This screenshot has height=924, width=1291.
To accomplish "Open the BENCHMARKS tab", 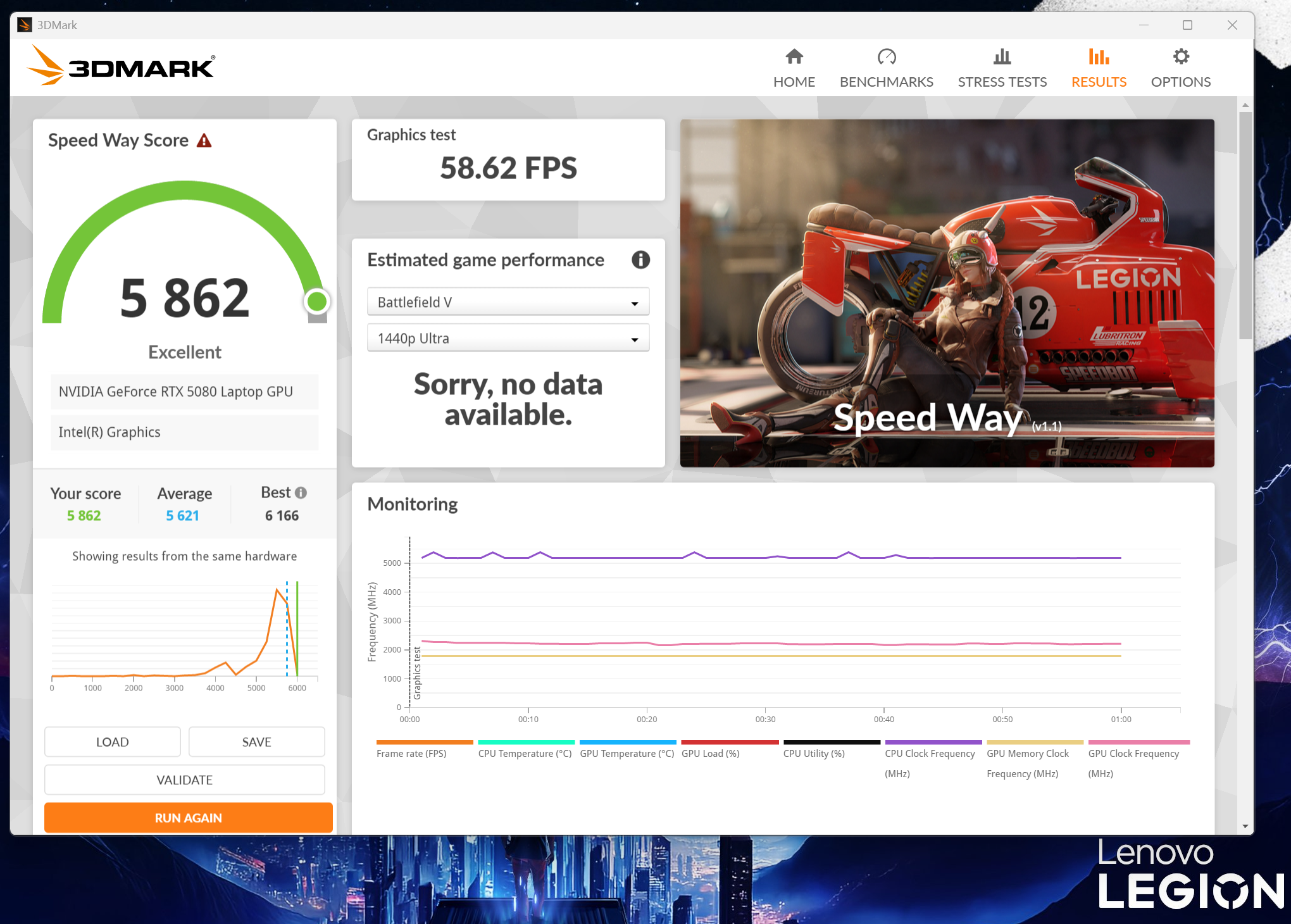I will pyautogui.click(x=886, y=68).
